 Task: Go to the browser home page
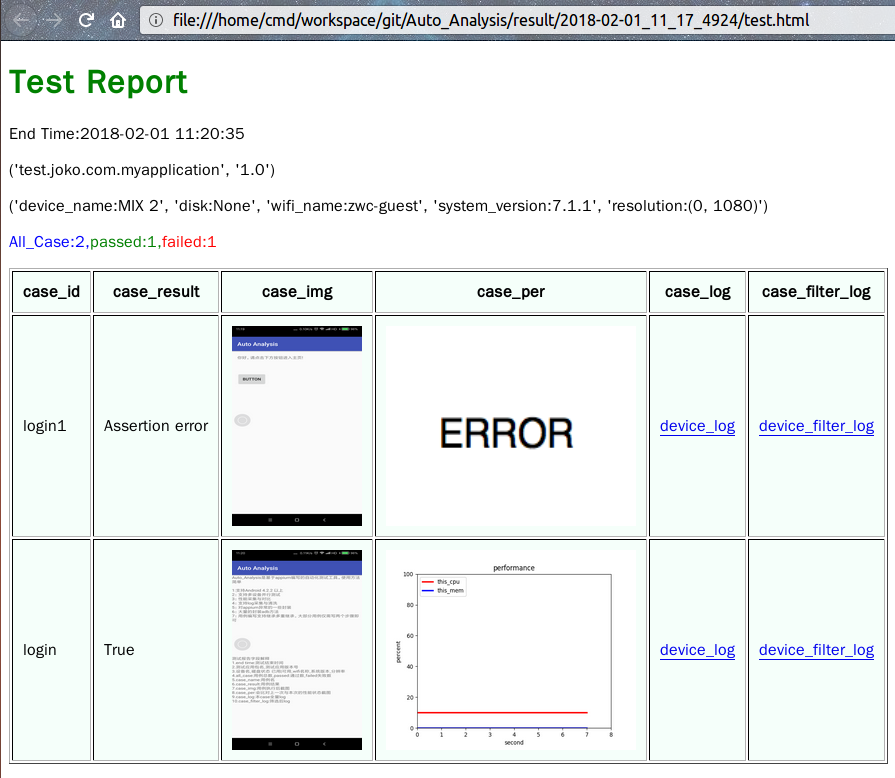[118, 20]
